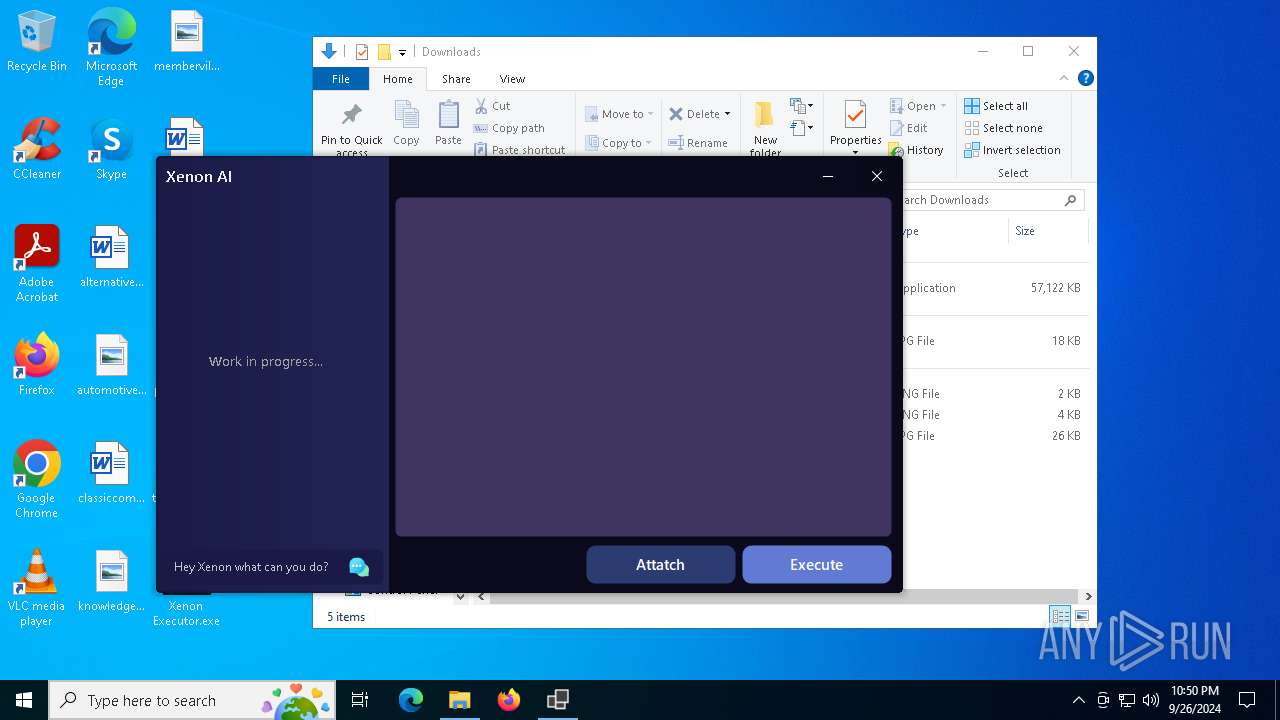Select the Google Chrome desktop icon
This screenshot has height=720, width=1280.
[37, 480]
